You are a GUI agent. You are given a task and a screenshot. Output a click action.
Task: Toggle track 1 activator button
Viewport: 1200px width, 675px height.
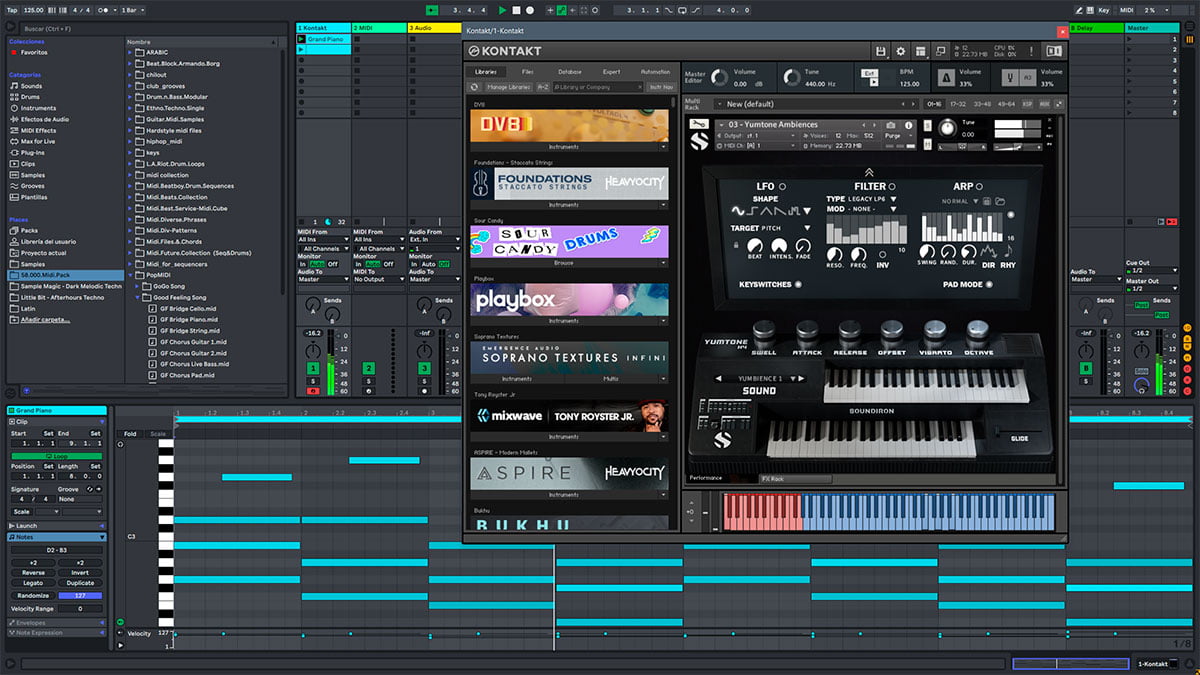[312, 369]
